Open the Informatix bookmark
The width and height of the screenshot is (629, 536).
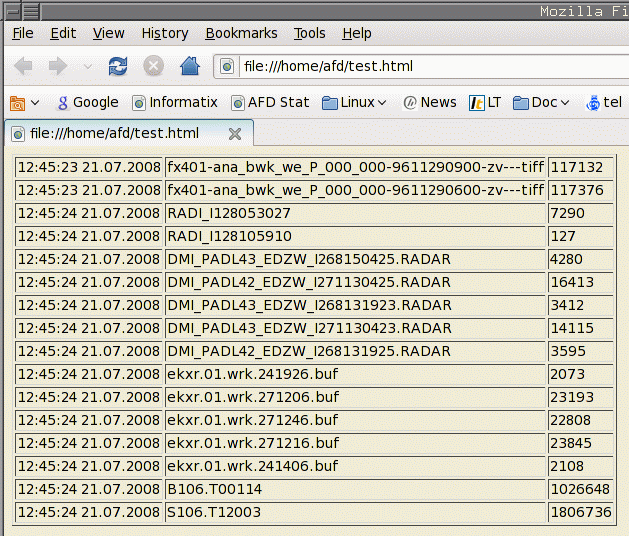coord(175,102)
